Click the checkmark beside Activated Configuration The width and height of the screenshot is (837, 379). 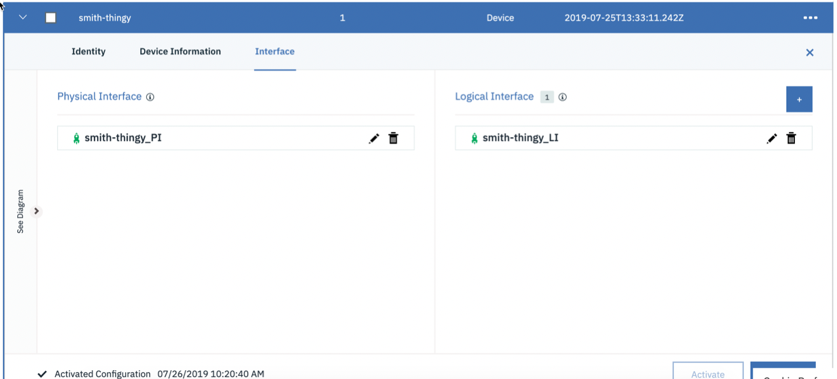pos(43,374)
